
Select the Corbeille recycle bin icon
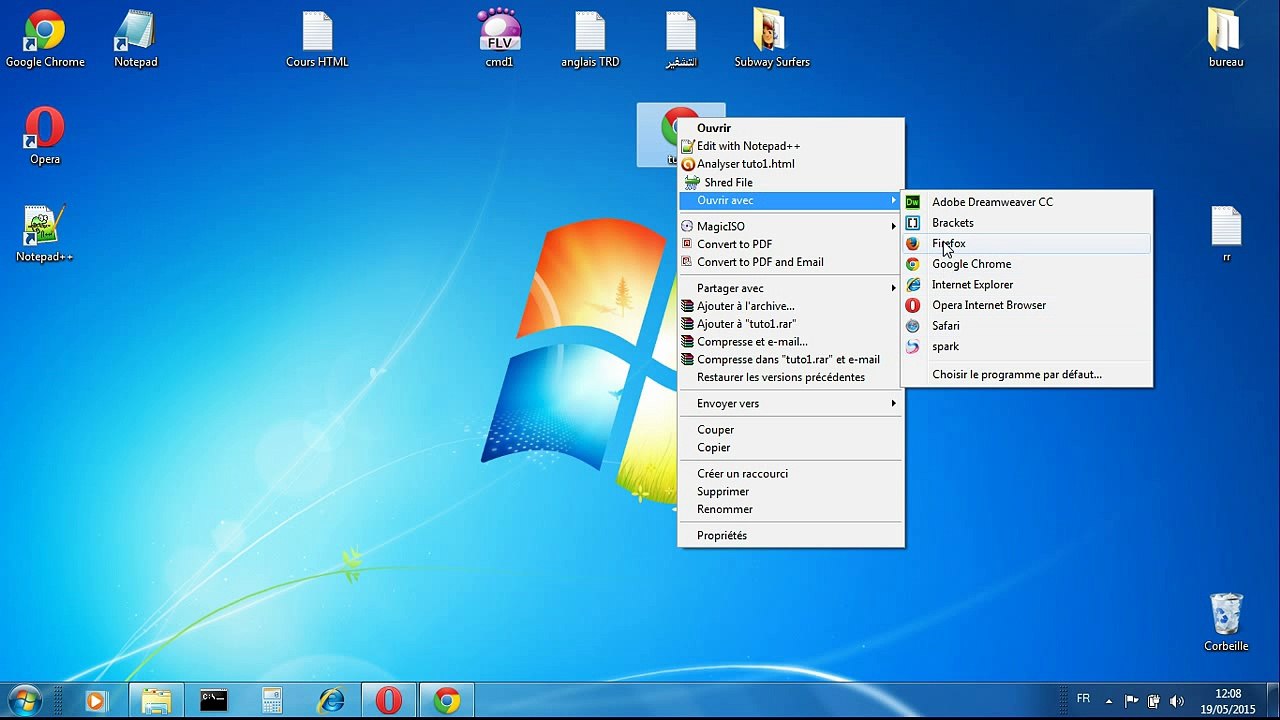[x=1226, y=622]
